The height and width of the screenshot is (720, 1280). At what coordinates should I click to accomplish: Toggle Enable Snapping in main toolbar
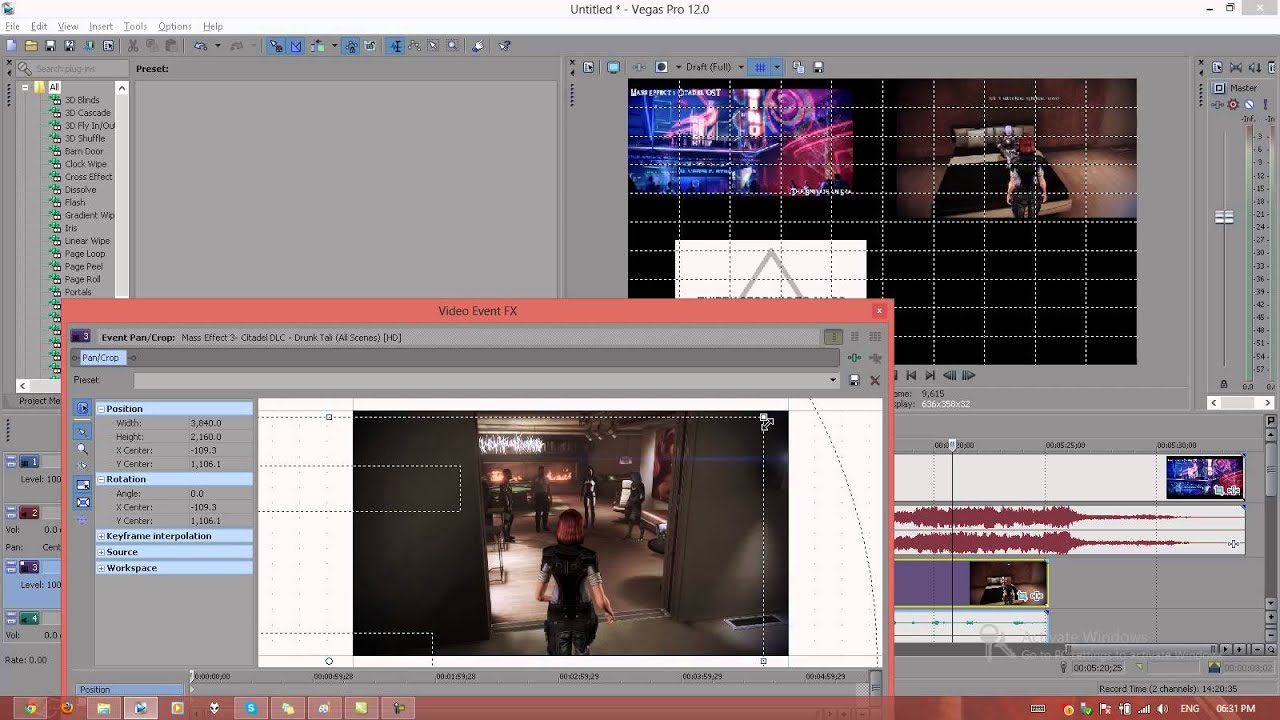point(276,46)
